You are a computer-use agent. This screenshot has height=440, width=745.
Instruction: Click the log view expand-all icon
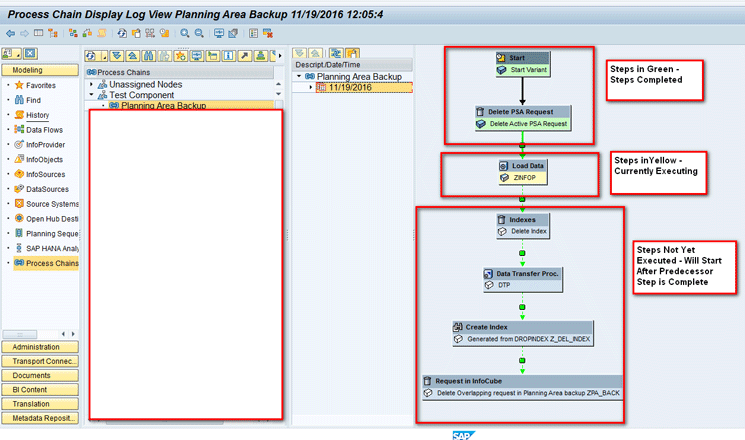tap(300, 53)
